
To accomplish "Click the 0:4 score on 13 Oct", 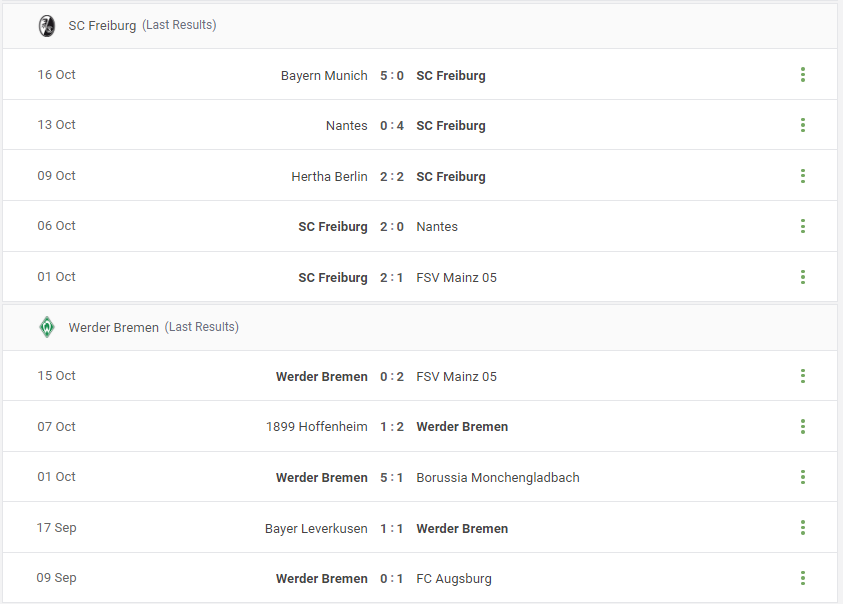I will tap(392, 126).
